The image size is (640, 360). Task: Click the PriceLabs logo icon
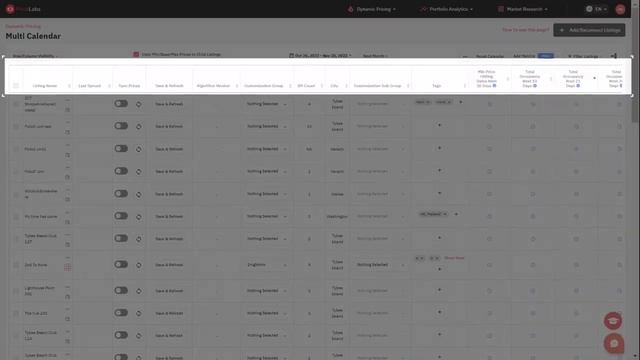[x=10, y=9]
